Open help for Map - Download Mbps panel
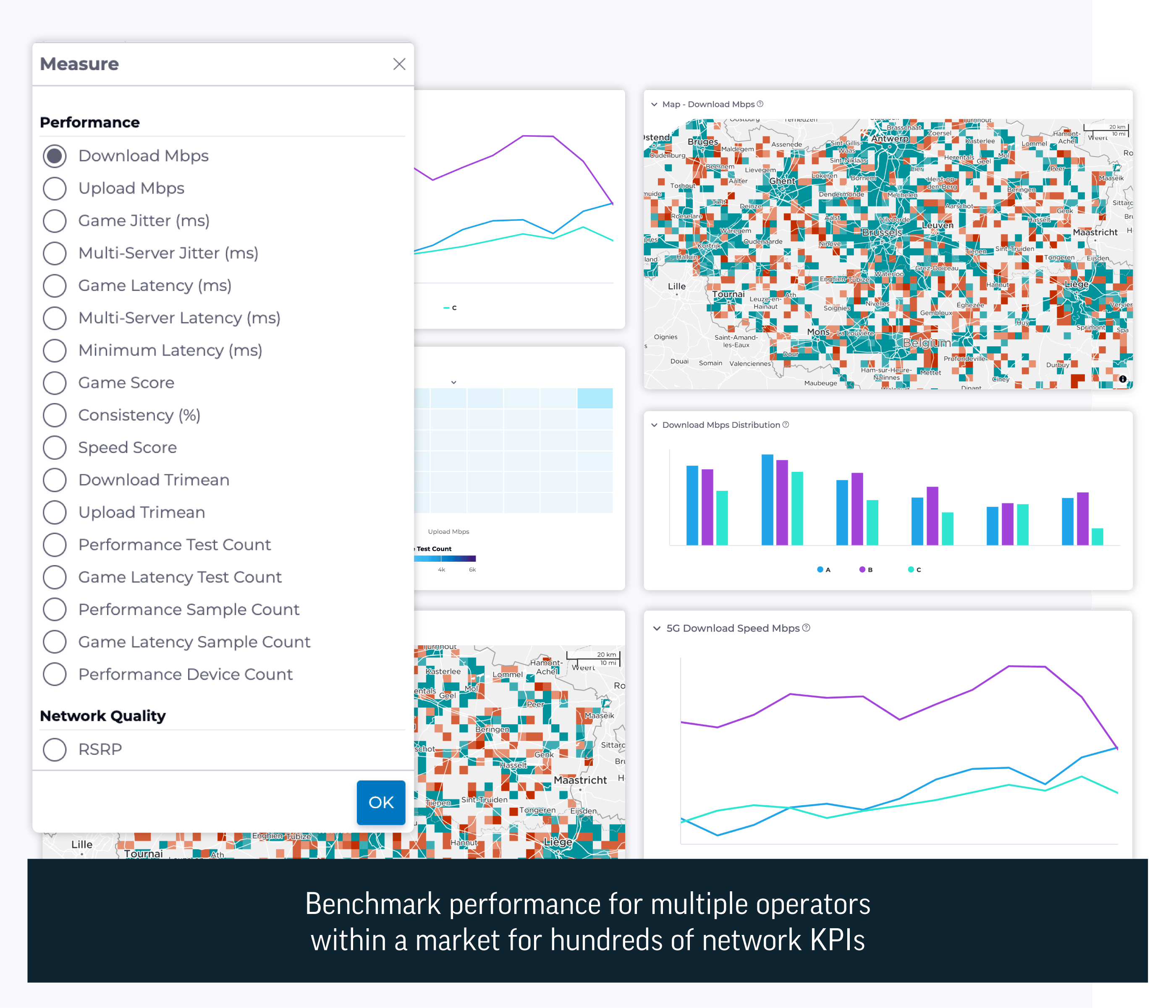 pyautogui.click(x=760, y=104)
